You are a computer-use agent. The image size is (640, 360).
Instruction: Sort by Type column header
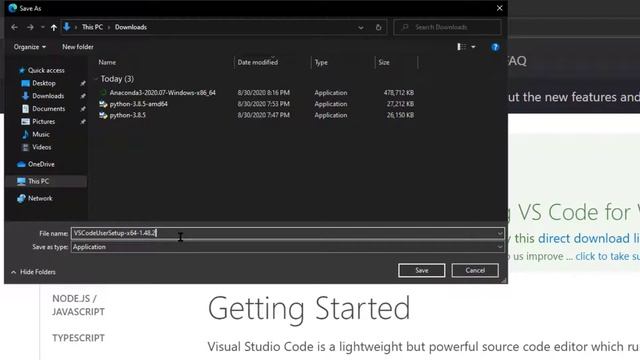tap(321, 62)
